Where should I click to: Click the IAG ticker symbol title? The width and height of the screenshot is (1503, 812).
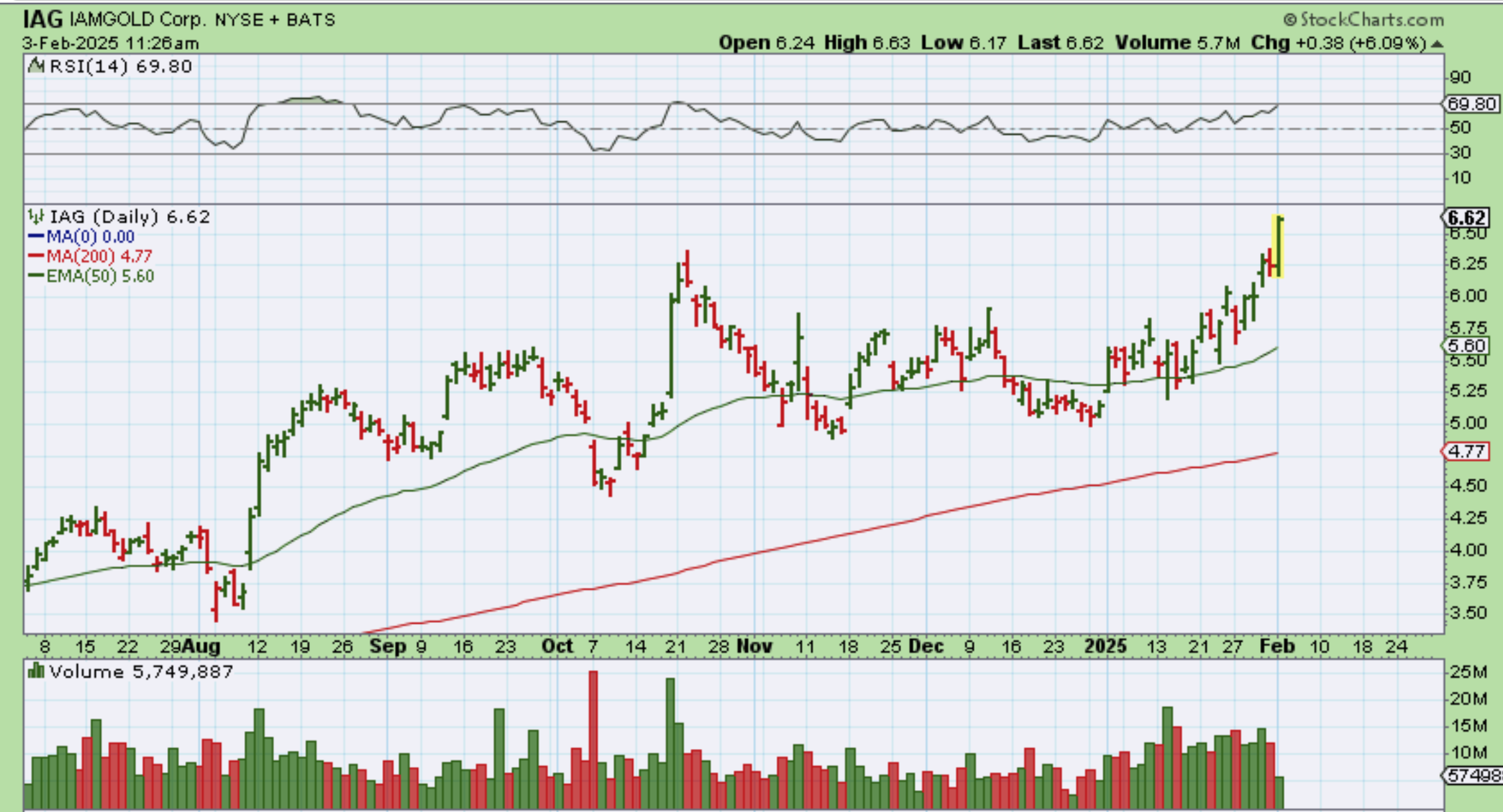tap(42, 20)
